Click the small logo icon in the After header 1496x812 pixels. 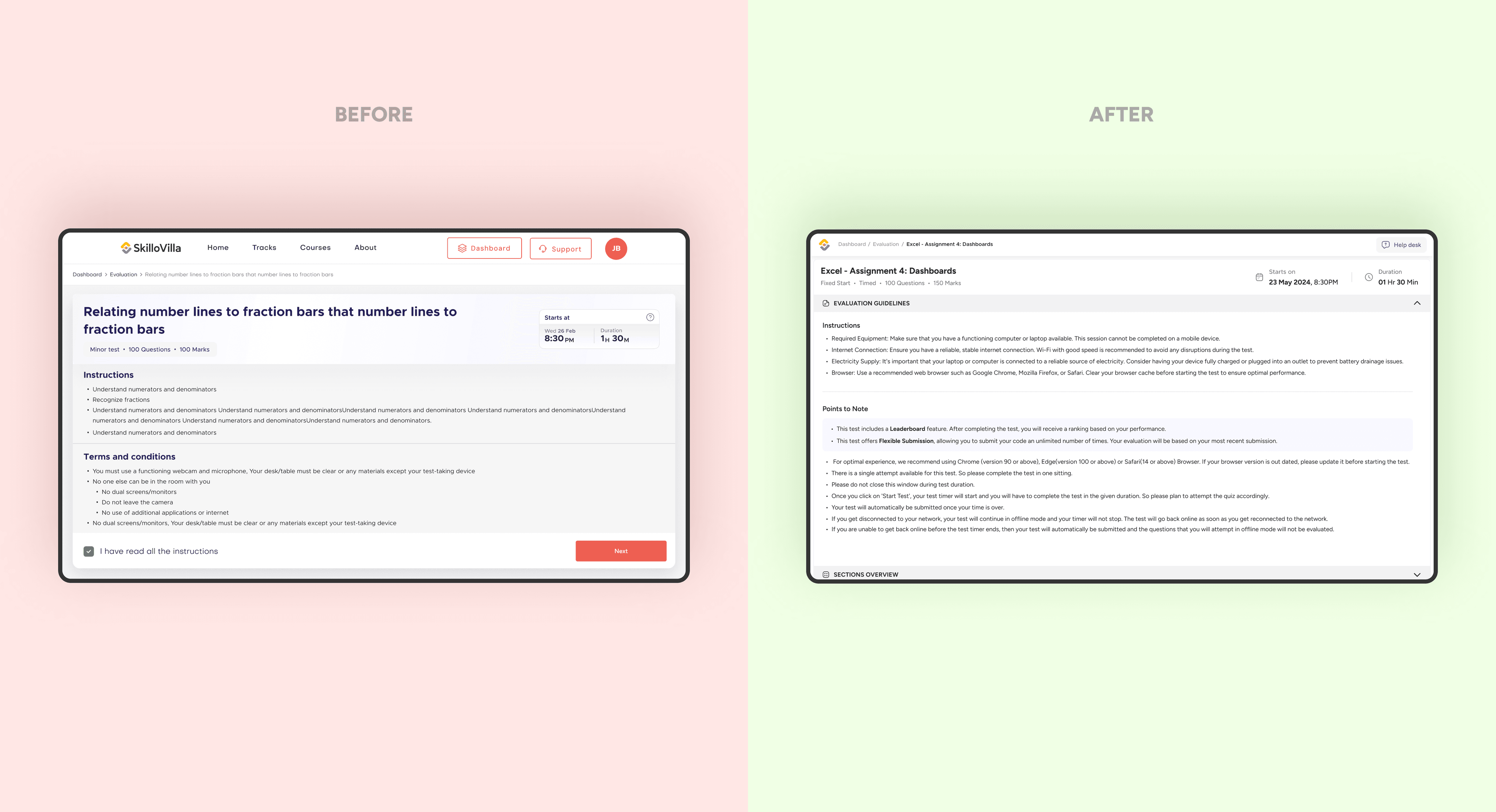point(824,244)
